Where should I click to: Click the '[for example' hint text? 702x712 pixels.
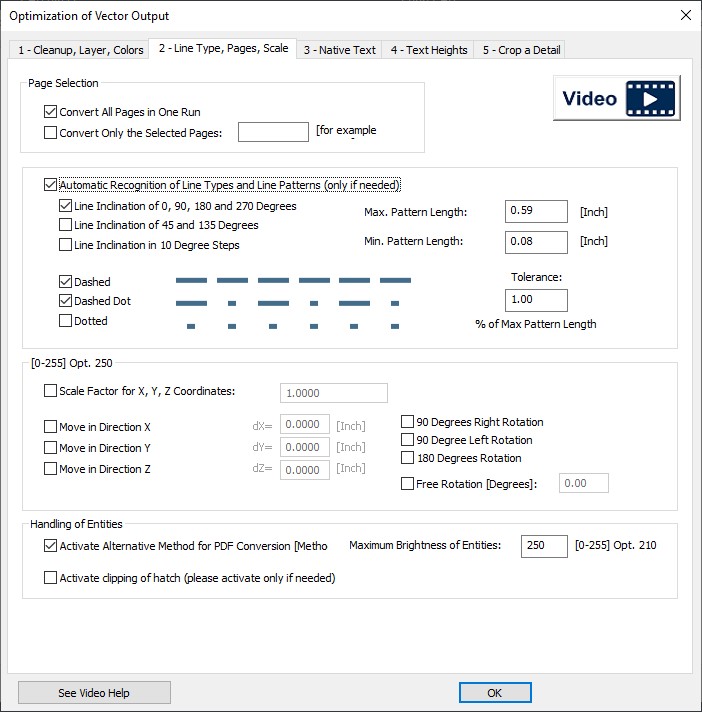pos(346,130)
